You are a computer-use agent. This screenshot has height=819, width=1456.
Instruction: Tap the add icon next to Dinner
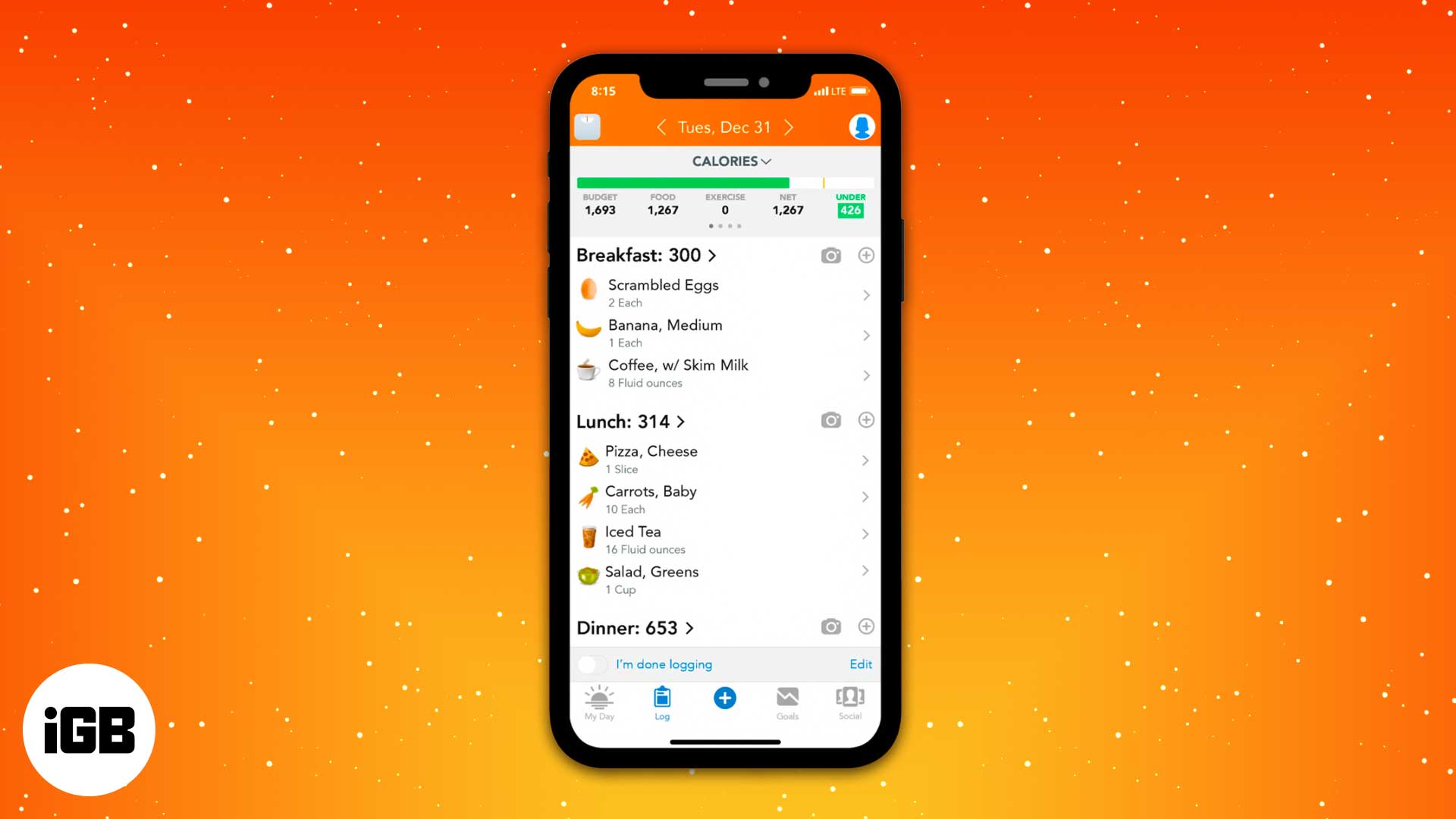(x=866, y=627)
